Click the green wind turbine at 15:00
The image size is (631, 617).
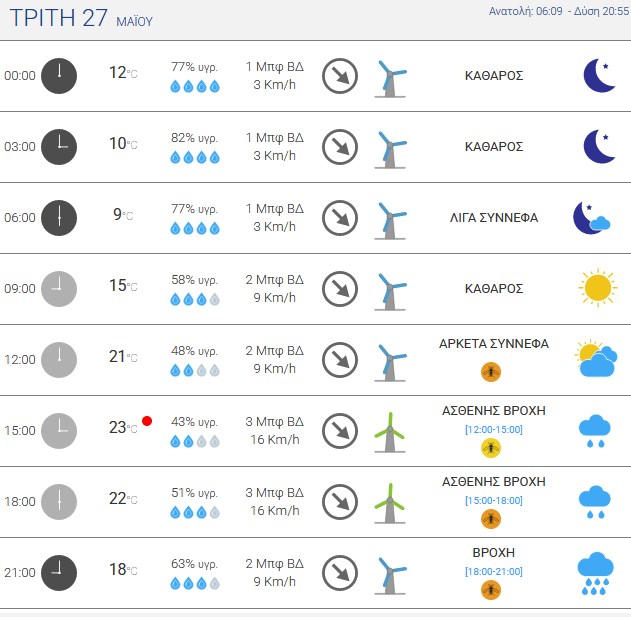(390, 432)
